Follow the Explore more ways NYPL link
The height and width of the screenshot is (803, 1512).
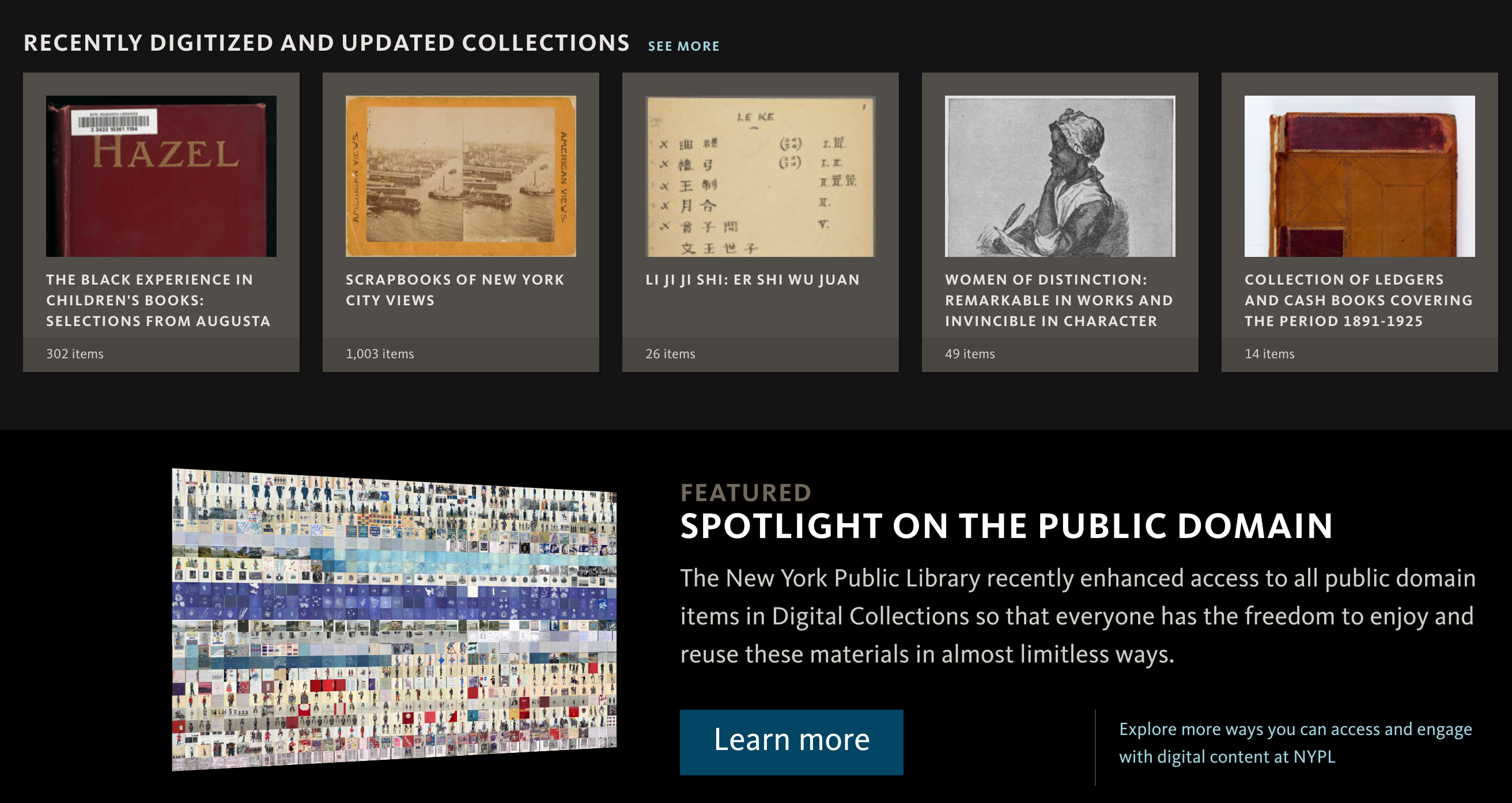(1295, 743)
